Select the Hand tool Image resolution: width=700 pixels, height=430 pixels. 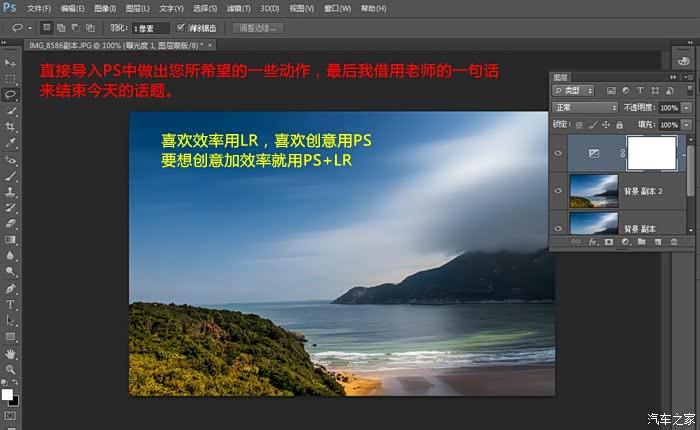click(x=10, y=353)
